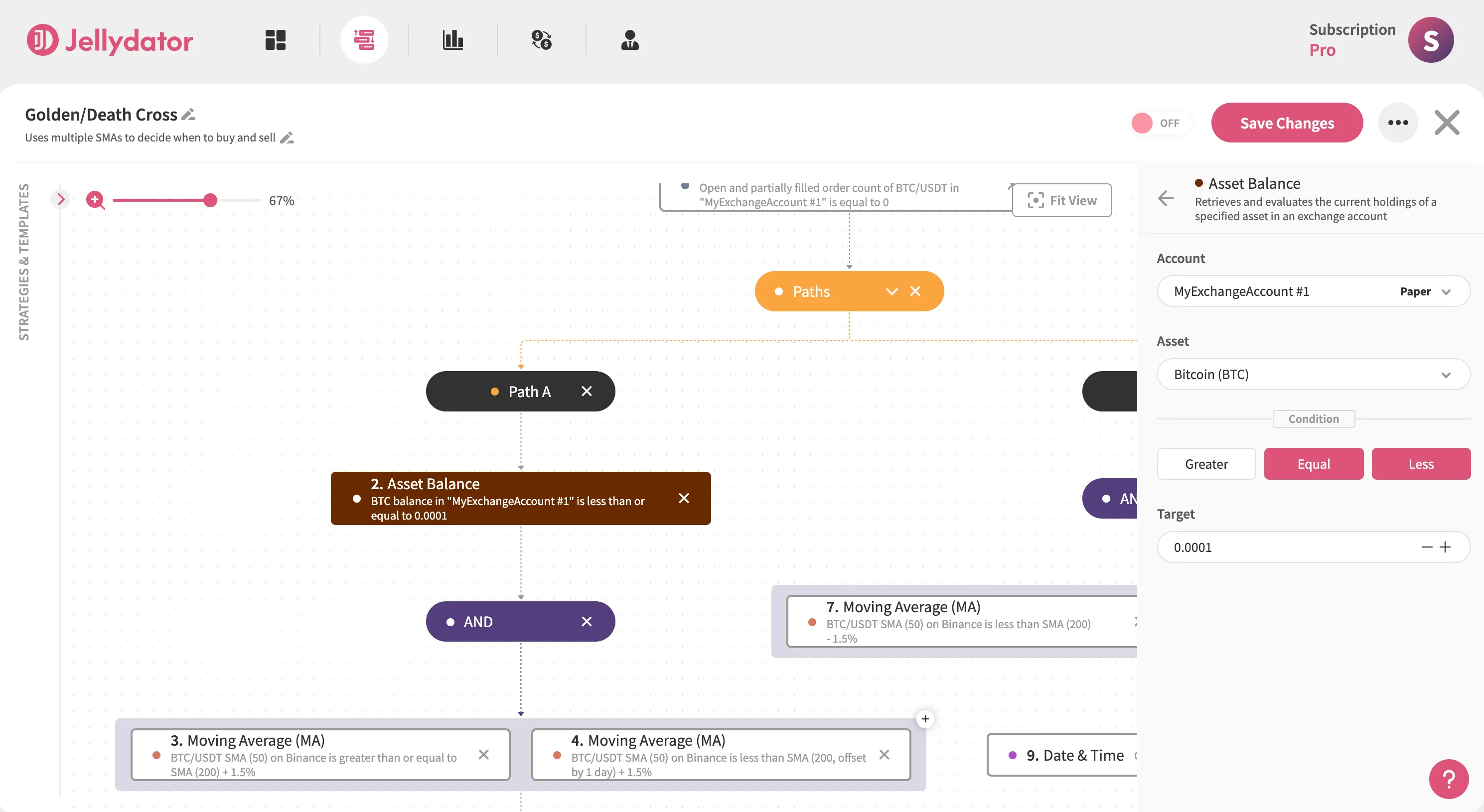Open the bar chart analytics icon
The image size is (1484, 812).
[453, 40]
